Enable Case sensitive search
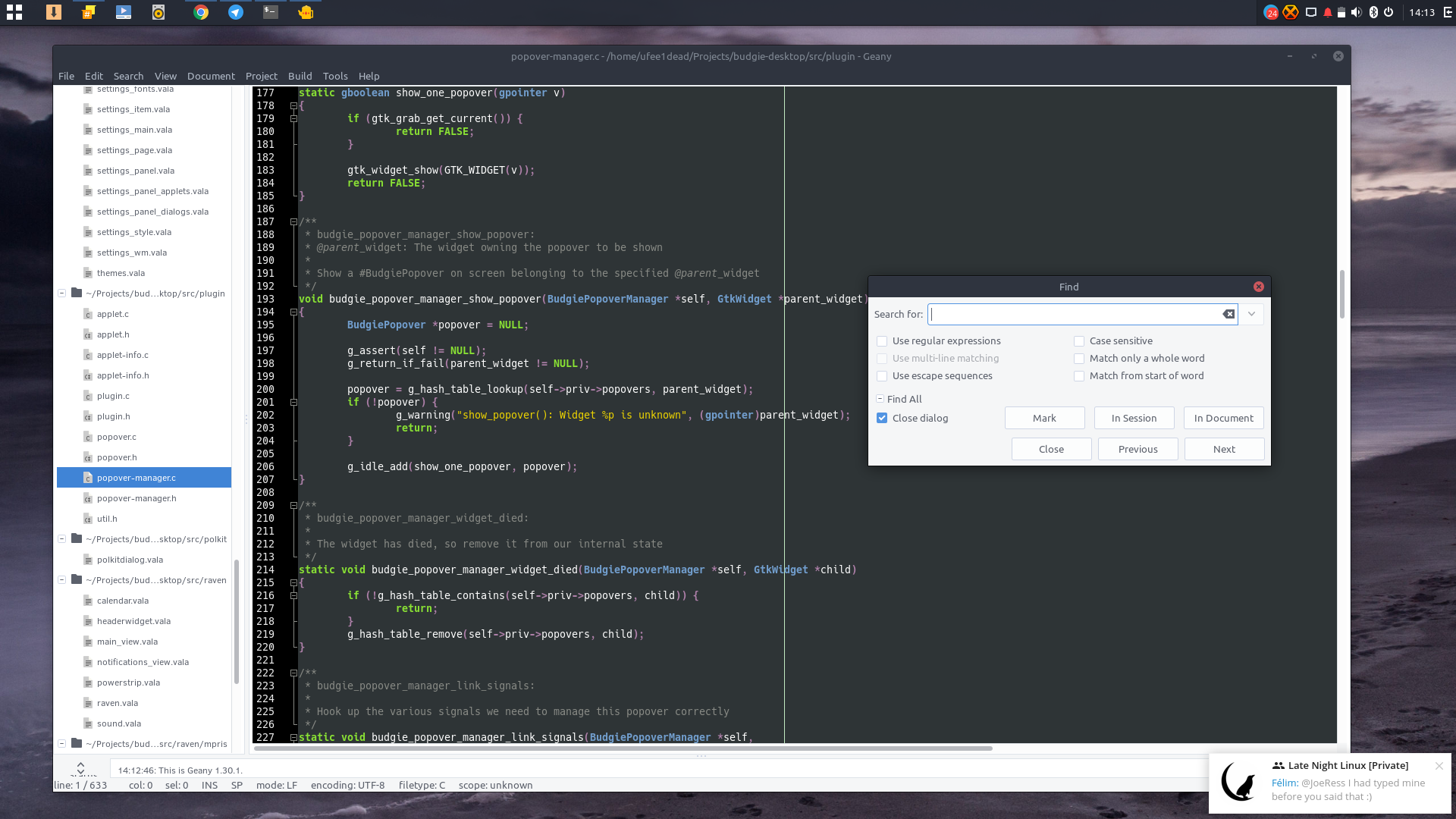Viewport: 1456px width, 819px height. [1079, 341]
